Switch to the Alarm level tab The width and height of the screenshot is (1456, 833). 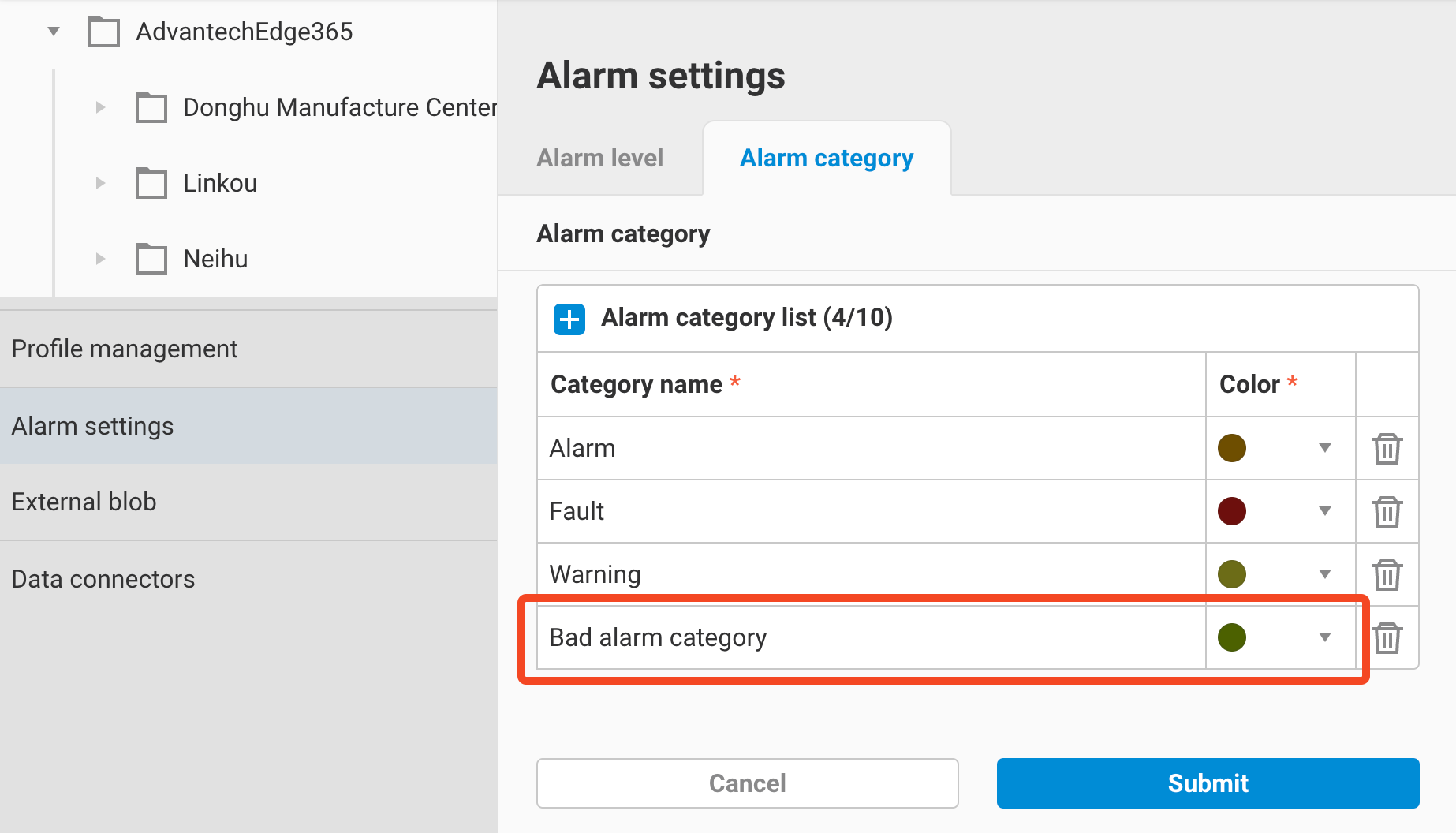[x=599, y=158]
